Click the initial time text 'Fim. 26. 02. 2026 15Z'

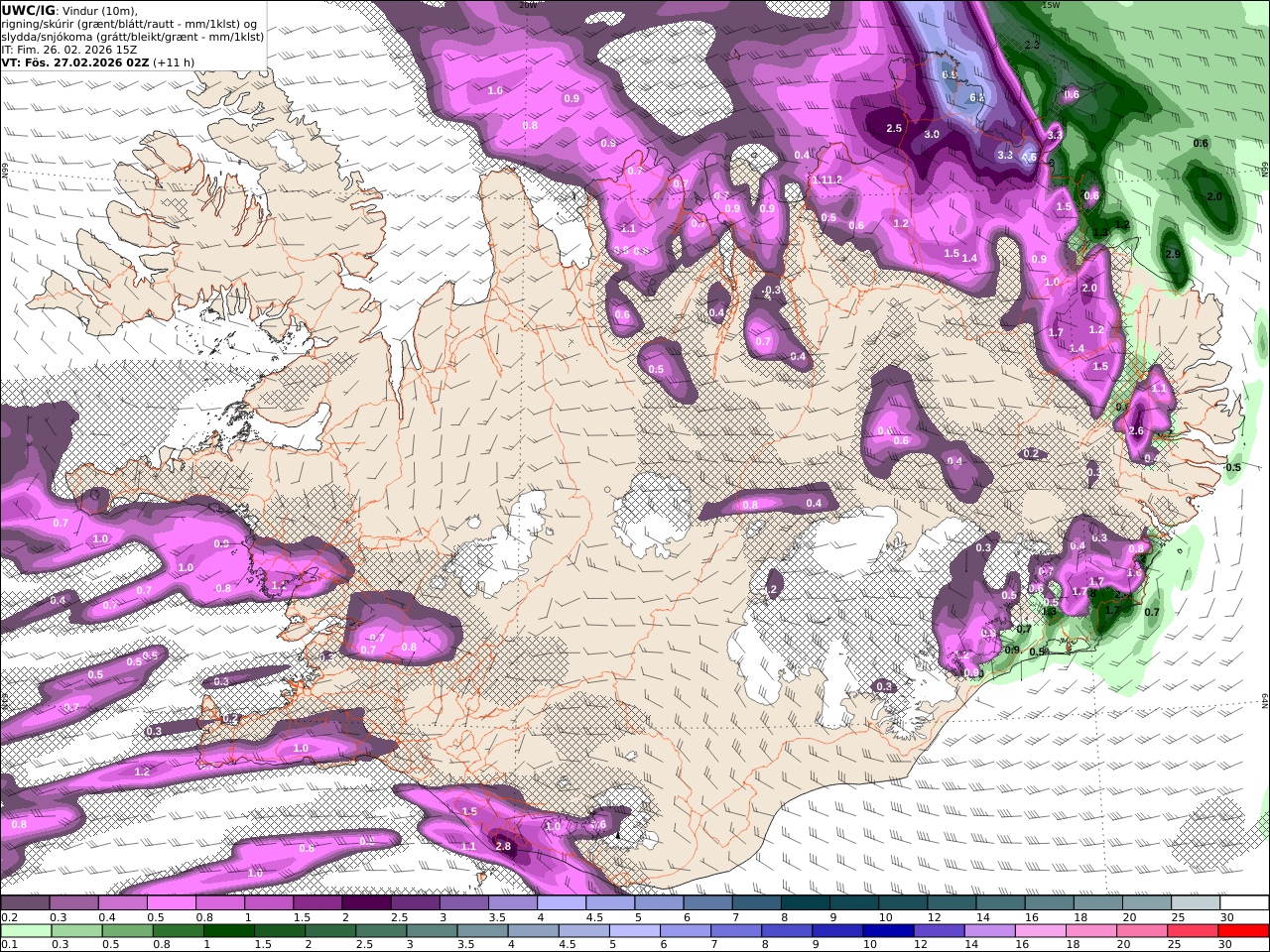[x=76, y=49]
